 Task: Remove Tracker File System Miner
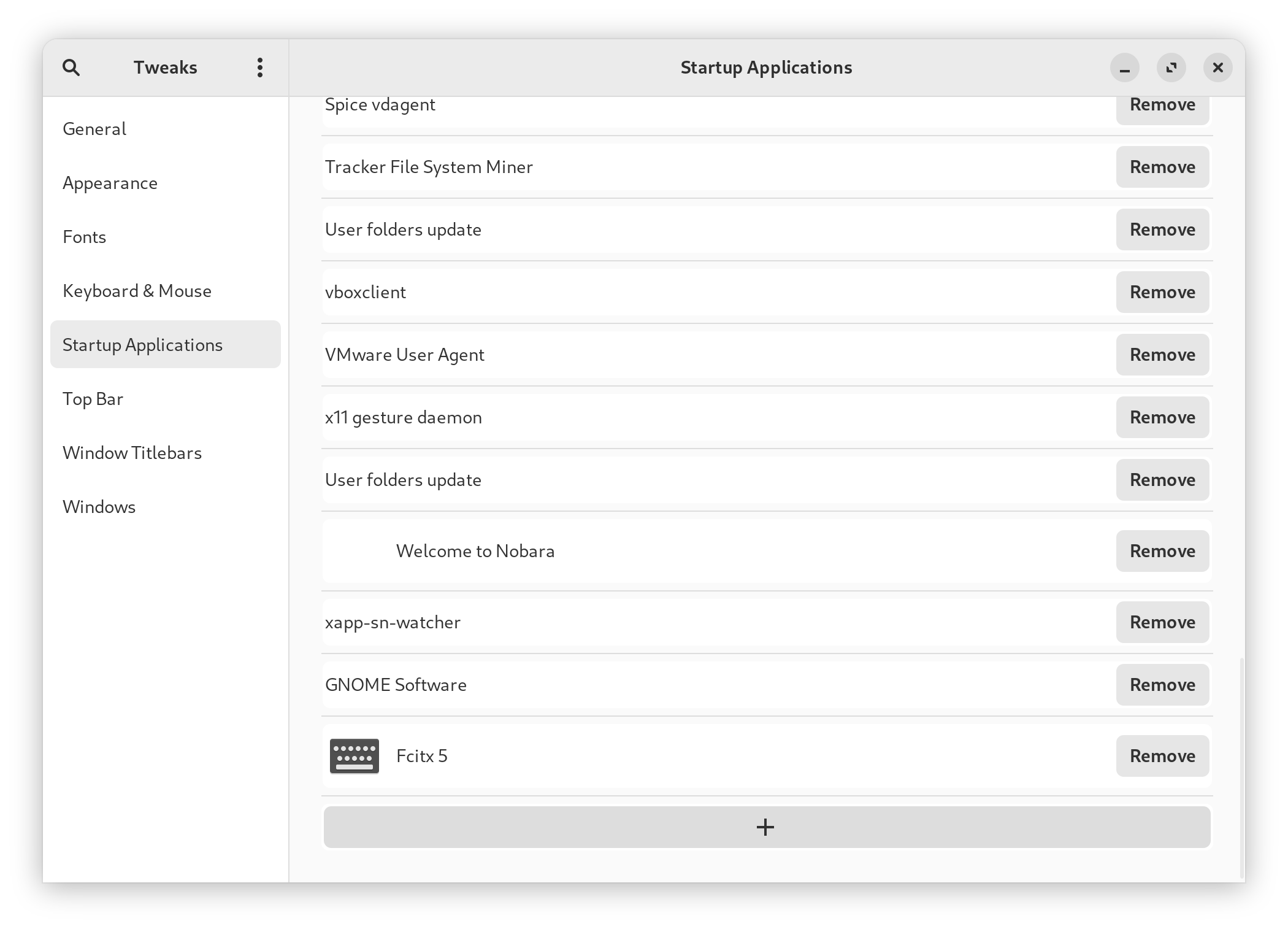pyautogui.click(x=1162, y=167)
